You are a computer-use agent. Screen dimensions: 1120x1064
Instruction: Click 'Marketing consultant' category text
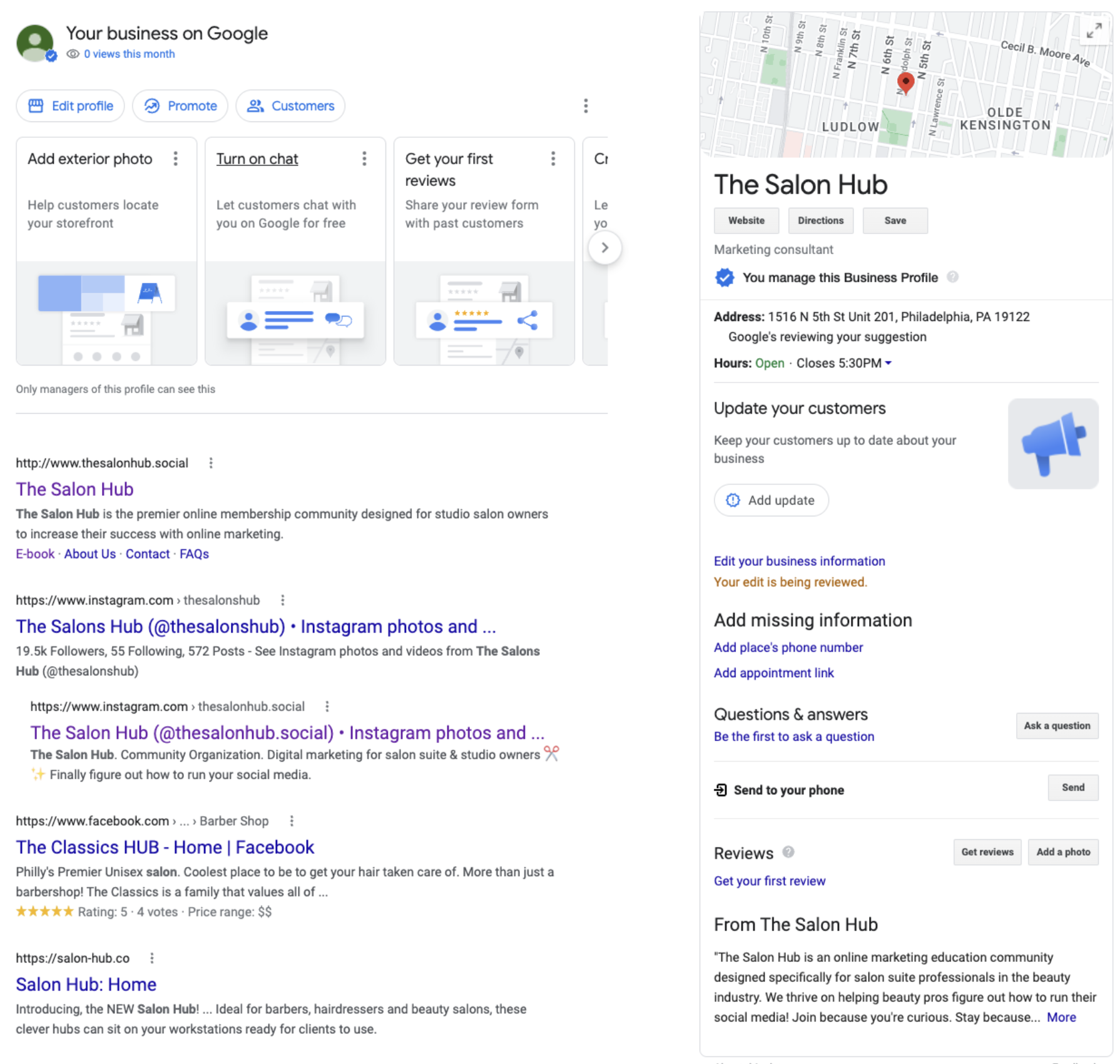tap(773, 250)
